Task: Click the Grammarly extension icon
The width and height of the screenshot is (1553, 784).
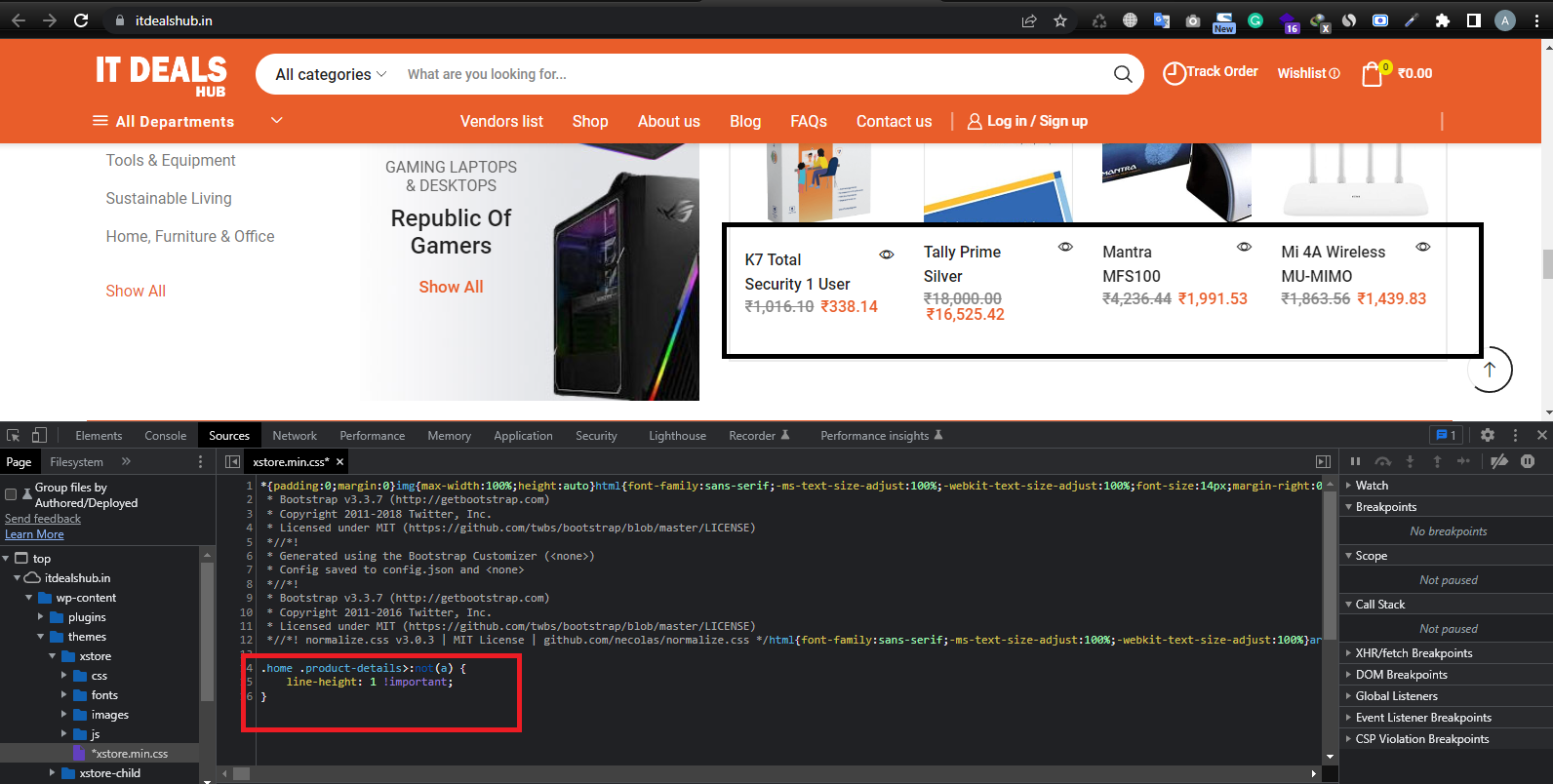Action: 1255,20
